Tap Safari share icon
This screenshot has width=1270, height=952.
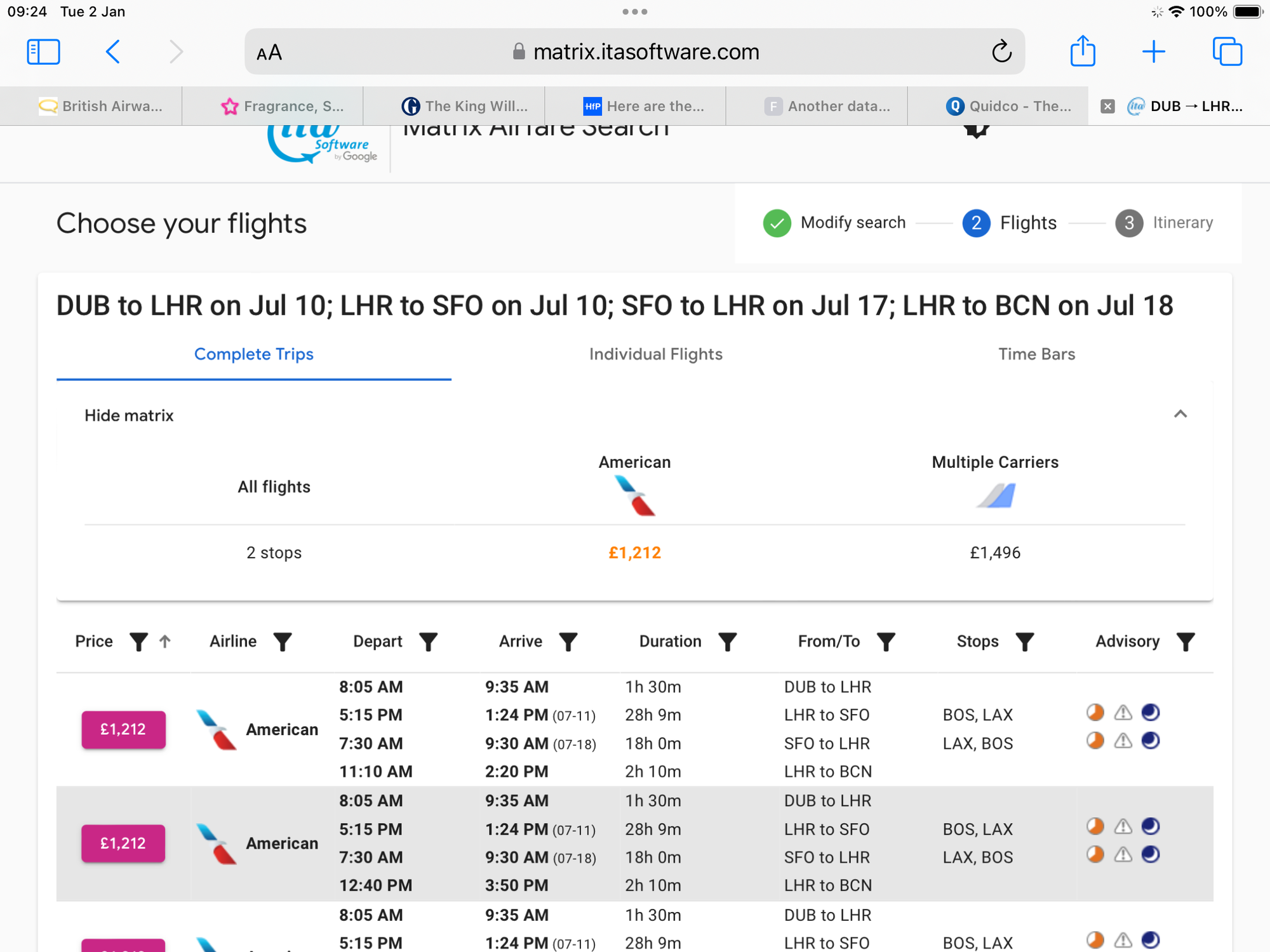pos(1083,51)
